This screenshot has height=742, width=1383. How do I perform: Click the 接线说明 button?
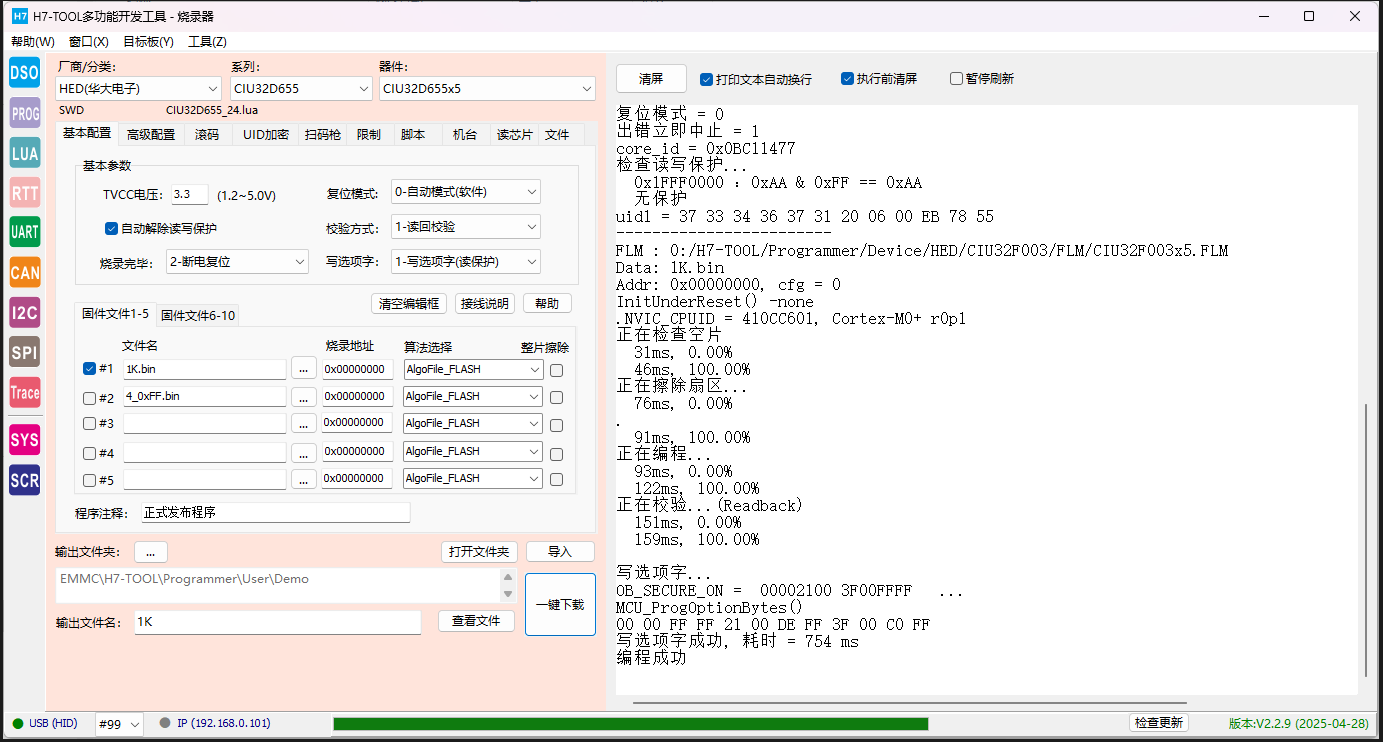484,304
